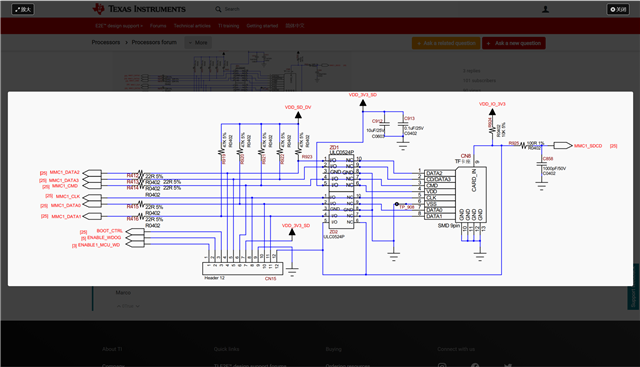Expand the Show chevron below Marco

128,306
